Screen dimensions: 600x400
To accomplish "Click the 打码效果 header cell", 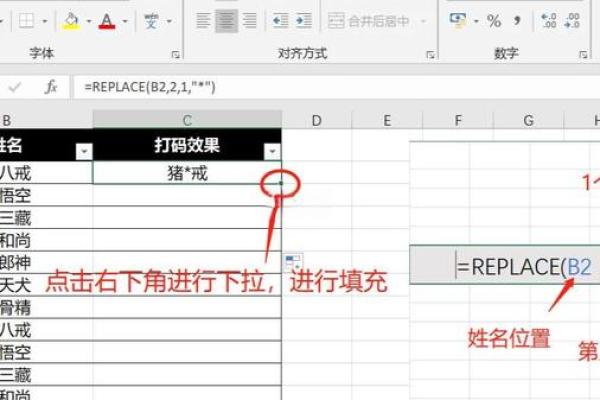I will [187, 145].
